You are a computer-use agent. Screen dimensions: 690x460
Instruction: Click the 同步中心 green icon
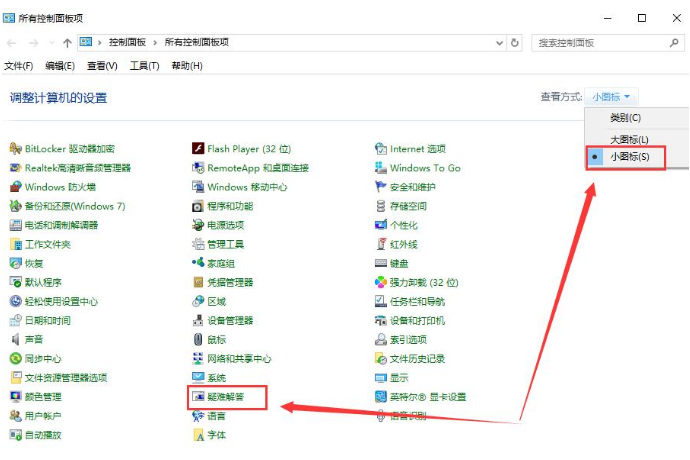pyautogui.click(x=15, y=359)
